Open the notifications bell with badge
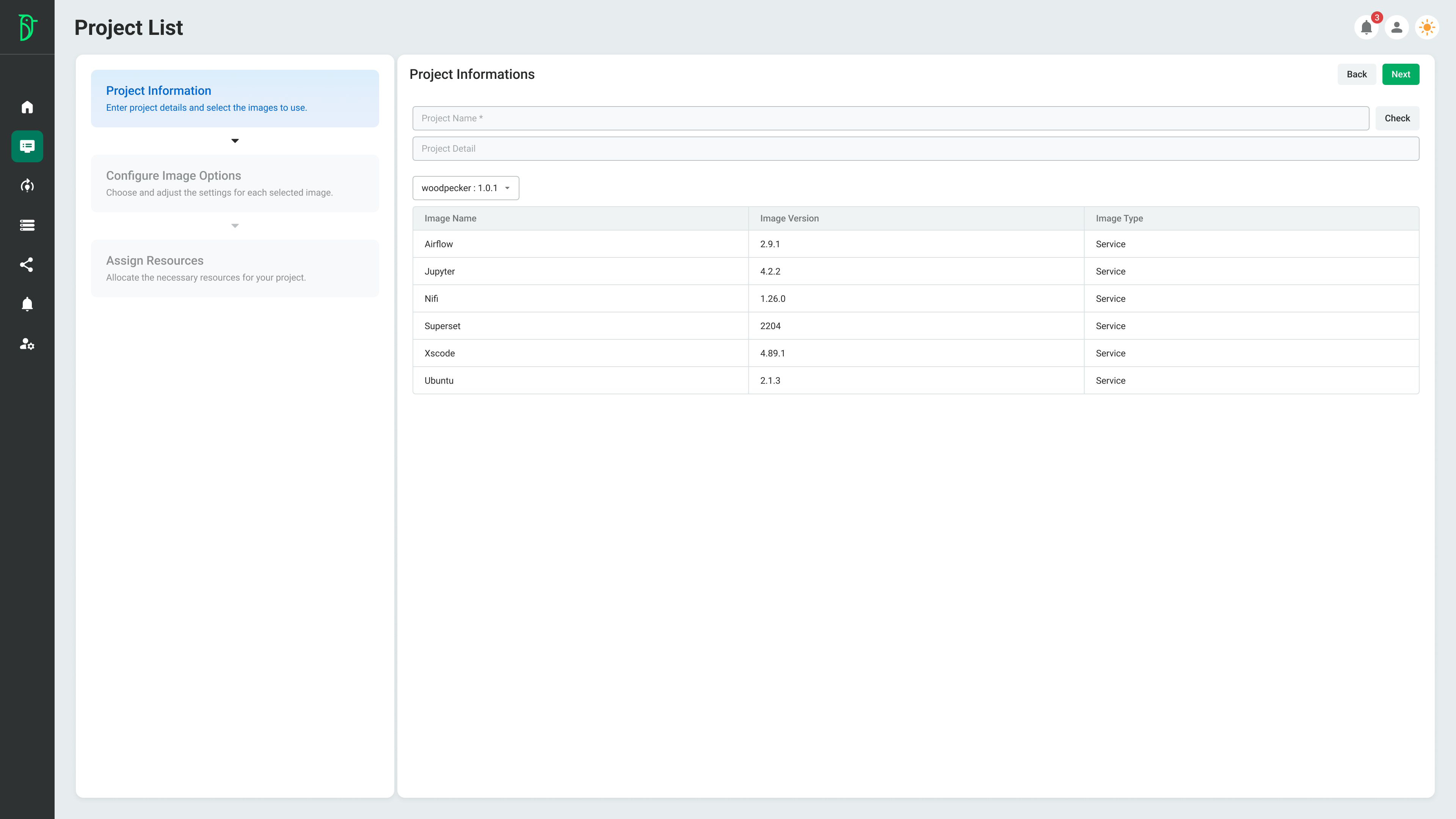 [1367, 27]
